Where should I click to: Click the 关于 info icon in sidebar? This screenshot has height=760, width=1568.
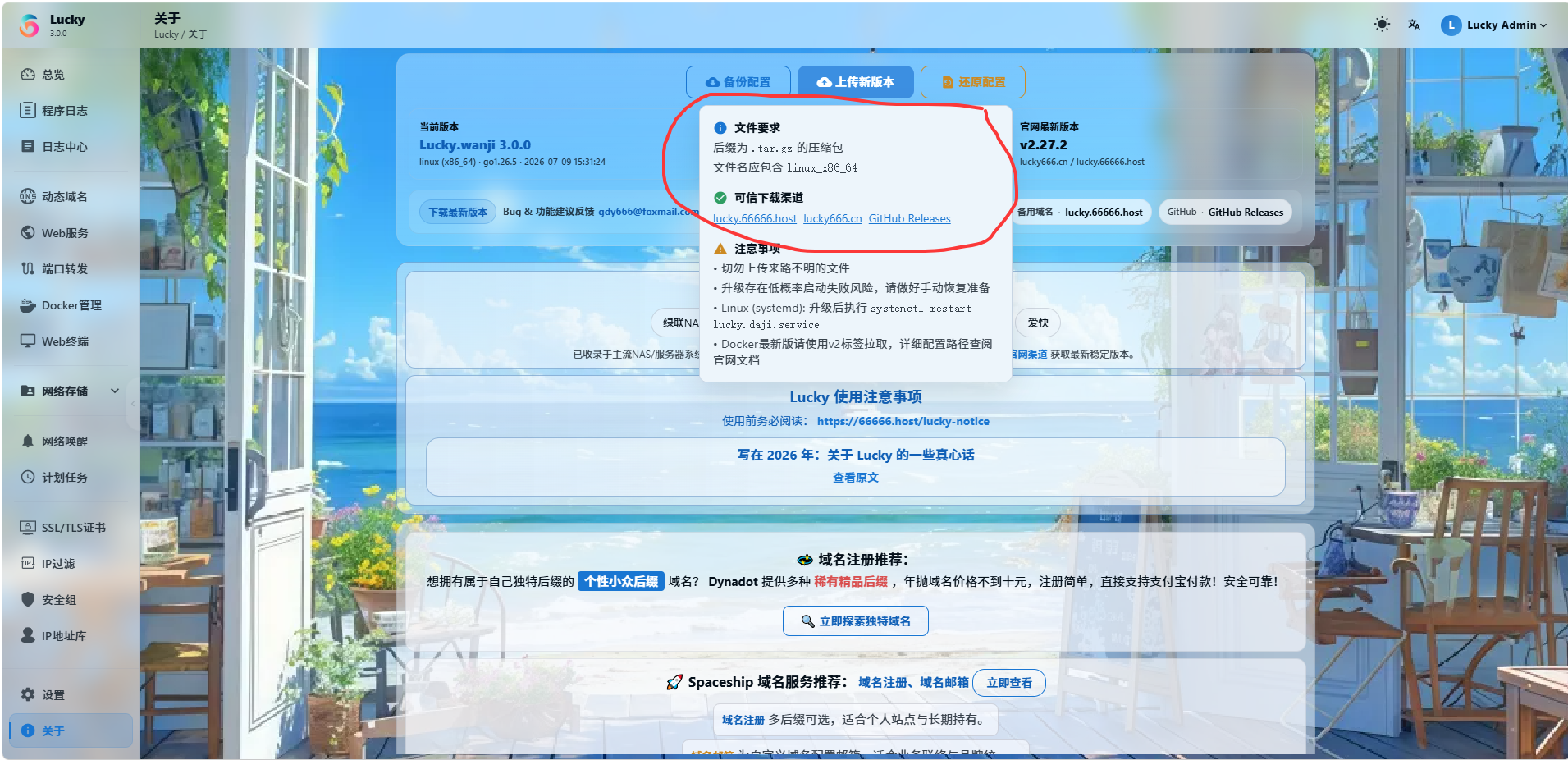click(x=28, y=731)
